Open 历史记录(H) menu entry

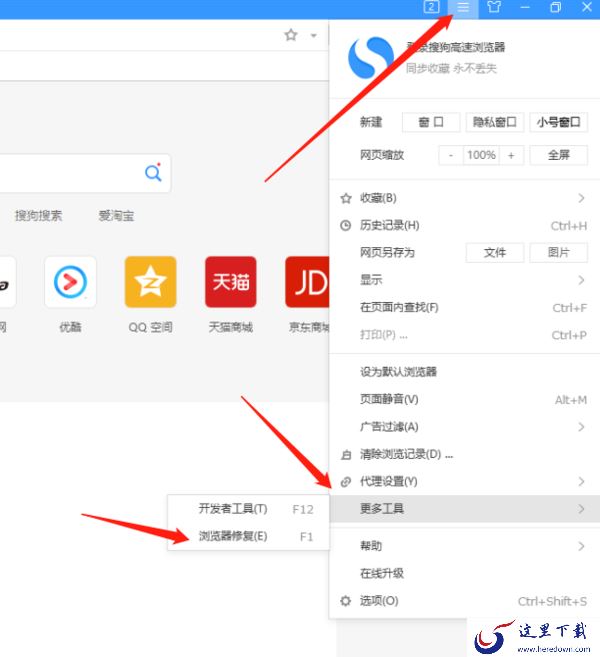(x=465, y=225)
